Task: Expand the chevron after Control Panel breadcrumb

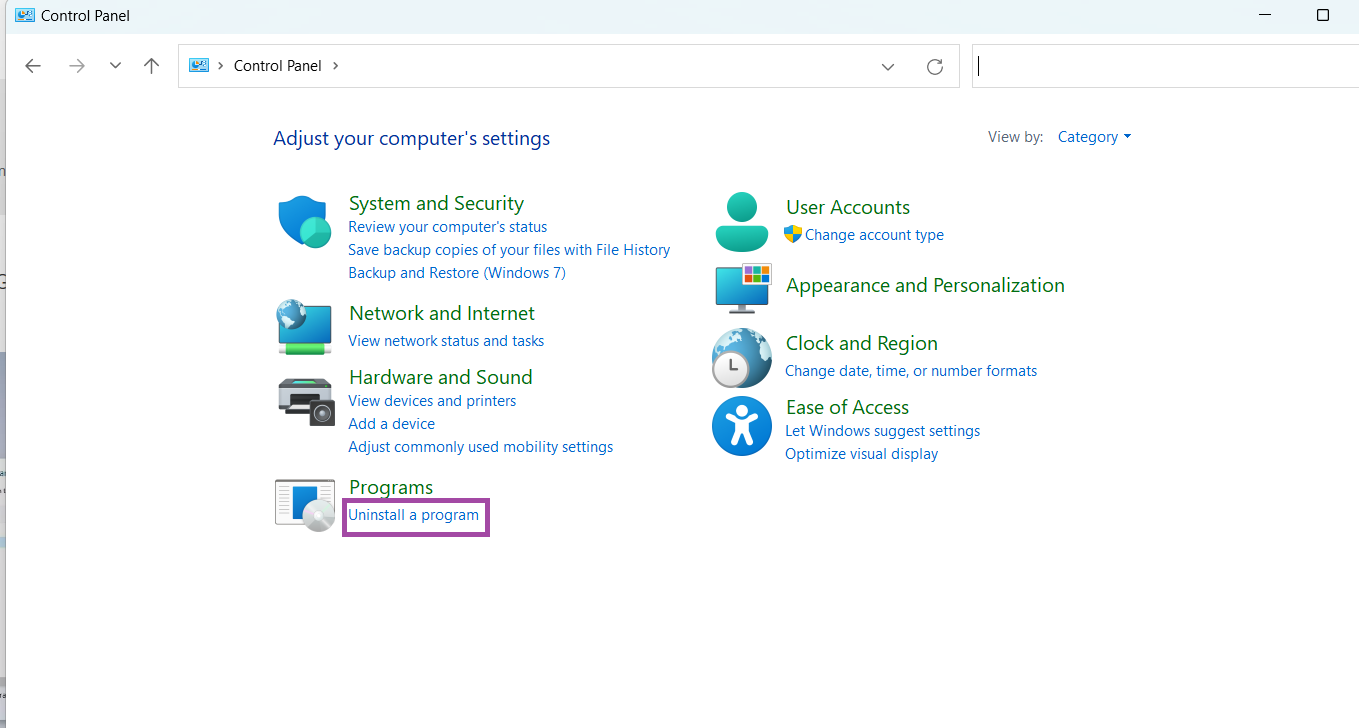Action: 336,66
